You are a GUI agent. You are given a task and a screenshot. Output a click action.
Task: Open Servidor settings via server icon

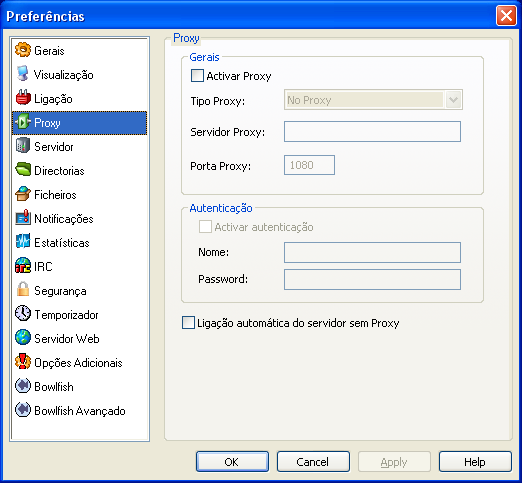[x=23, y=146]
